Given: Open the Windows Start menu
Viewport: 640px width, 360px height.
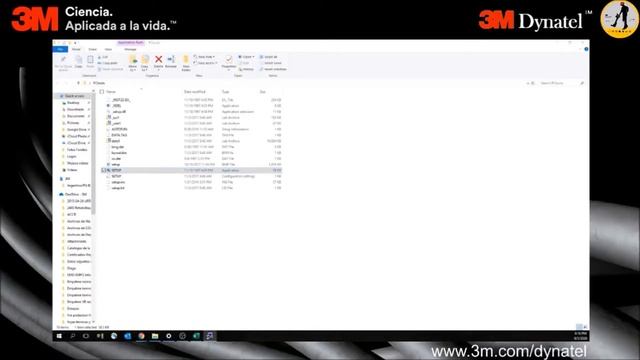Looking at the screenshot, I should [59, 336].
